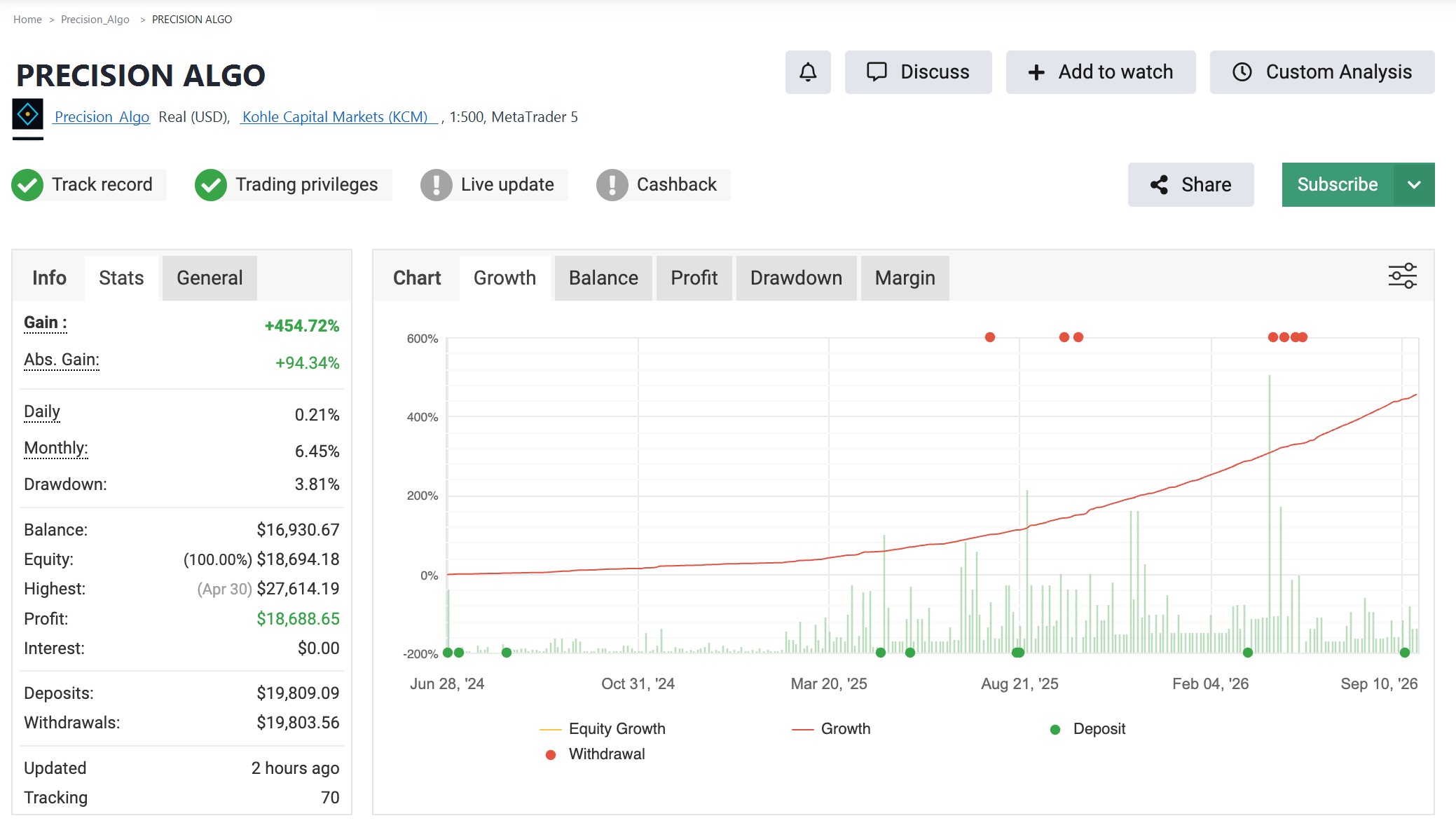Toggle Deposit markers in legend
Viewport: 1456px width, 830px height.
pyautogui.click(x=1087, y=729)
